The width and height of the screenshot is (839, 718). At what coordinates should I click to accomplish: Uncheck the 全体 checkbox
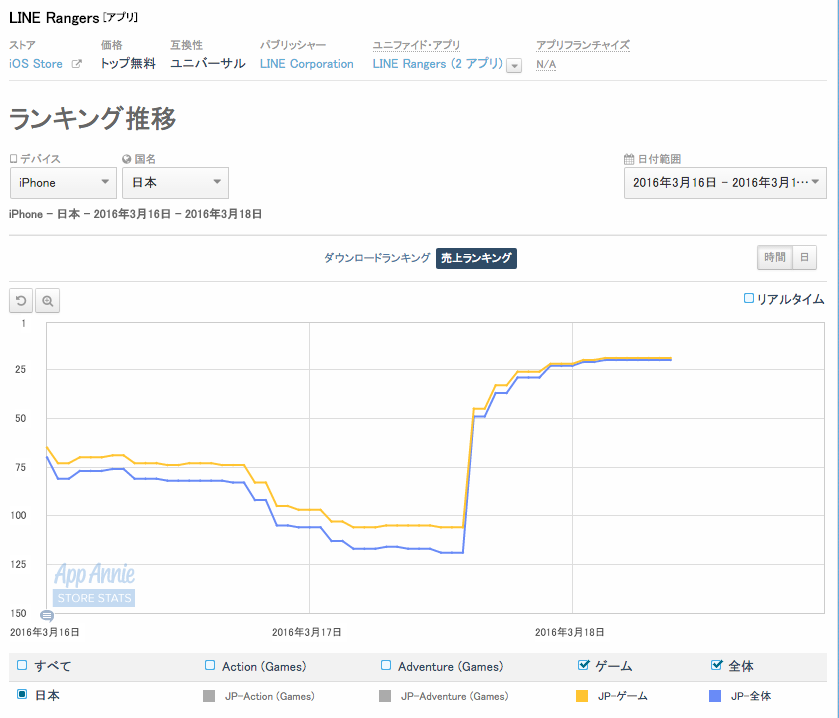click(x=716, y=665)
